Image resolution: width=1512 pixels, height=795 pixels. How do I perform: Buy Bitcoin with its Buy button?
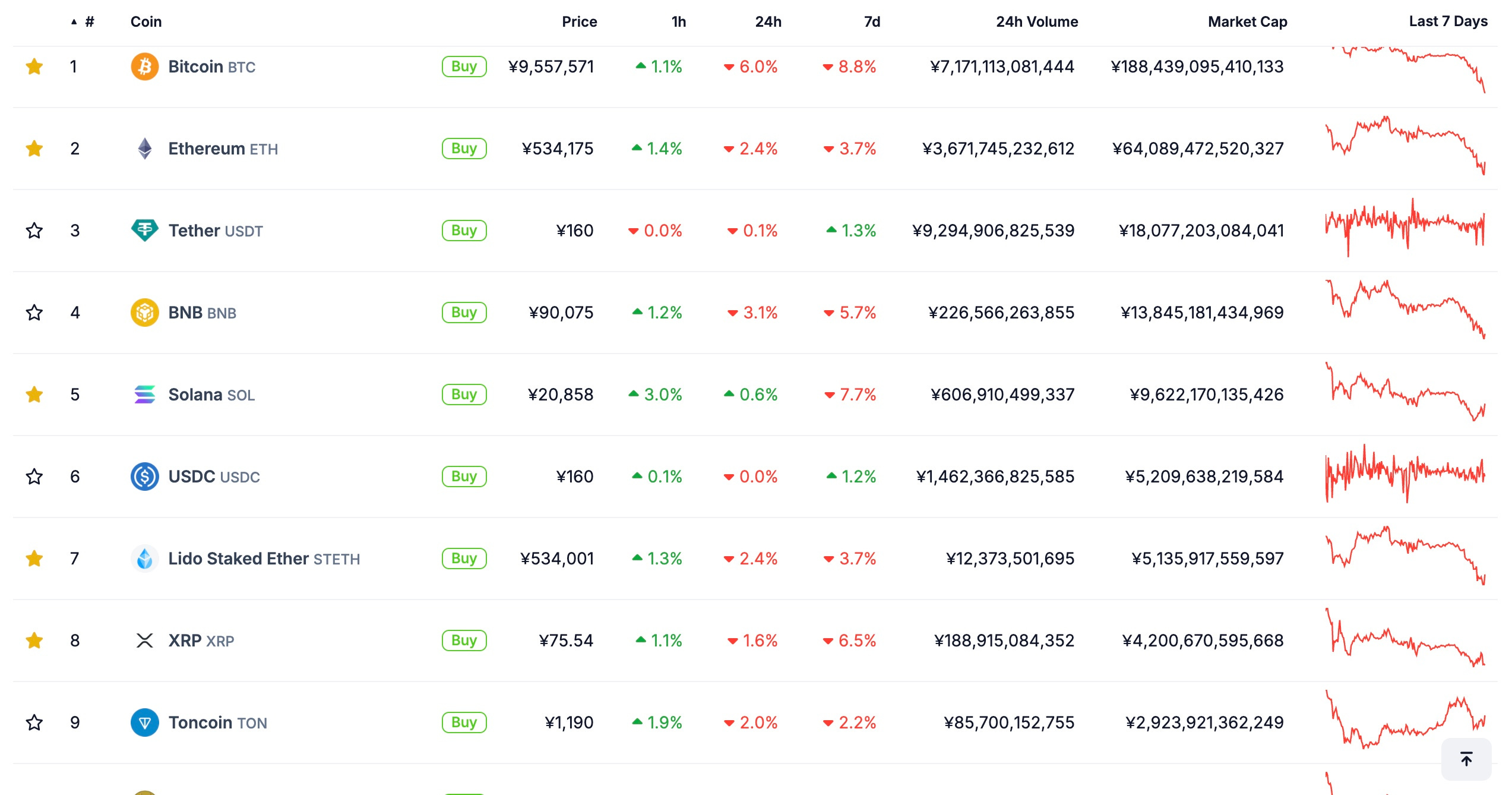coord(464,67)
